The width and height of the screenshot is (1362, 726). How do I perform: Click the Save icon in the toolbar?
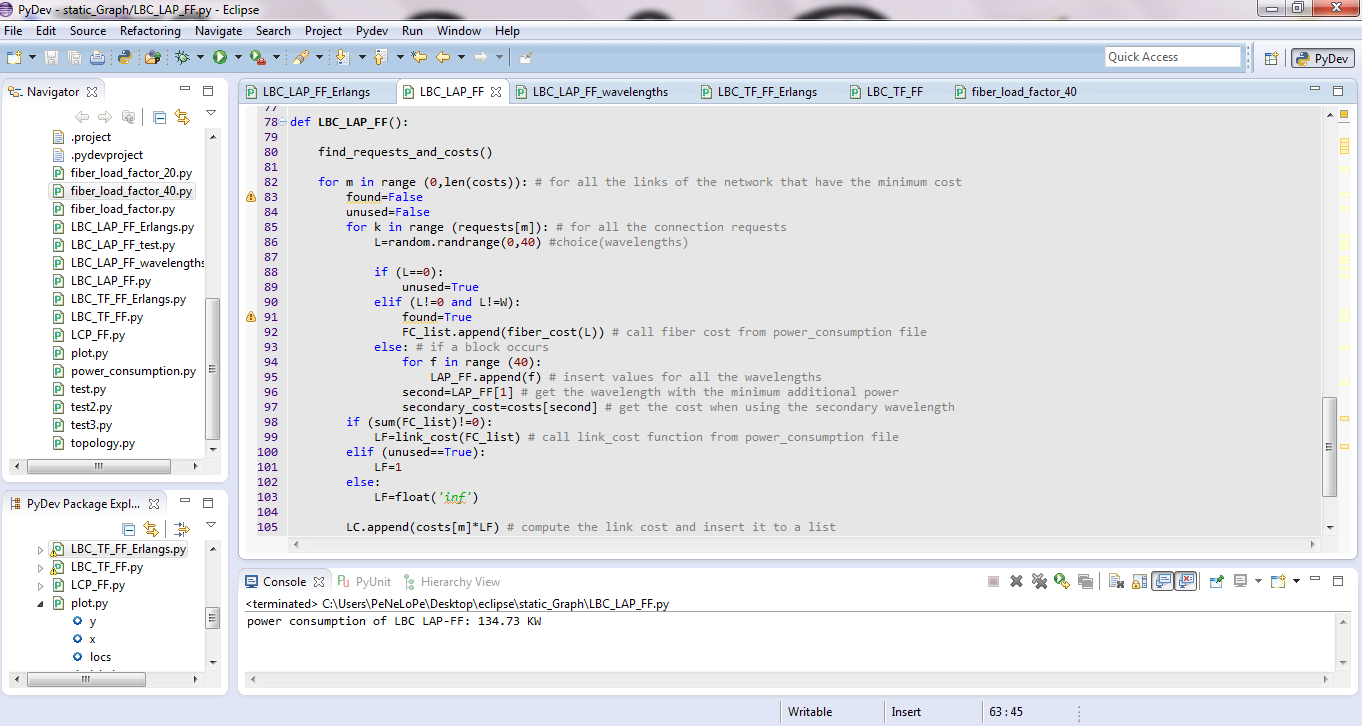click(51, 57)
